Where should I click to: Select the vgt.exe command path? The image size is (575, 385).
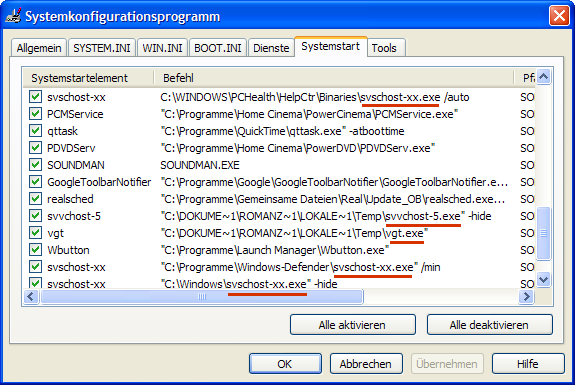(294, 233)
